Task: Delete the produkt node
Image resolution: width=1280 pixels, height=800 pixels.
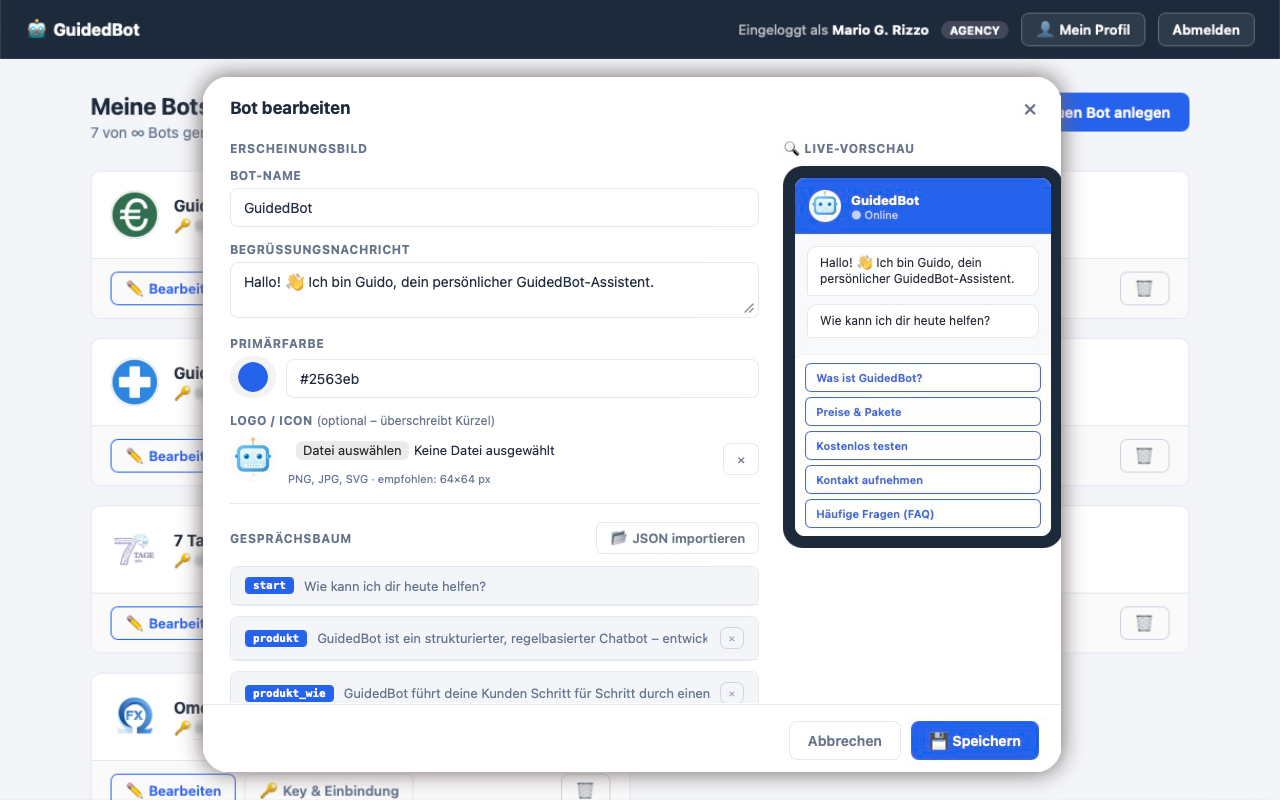Action: coord(732,638)
